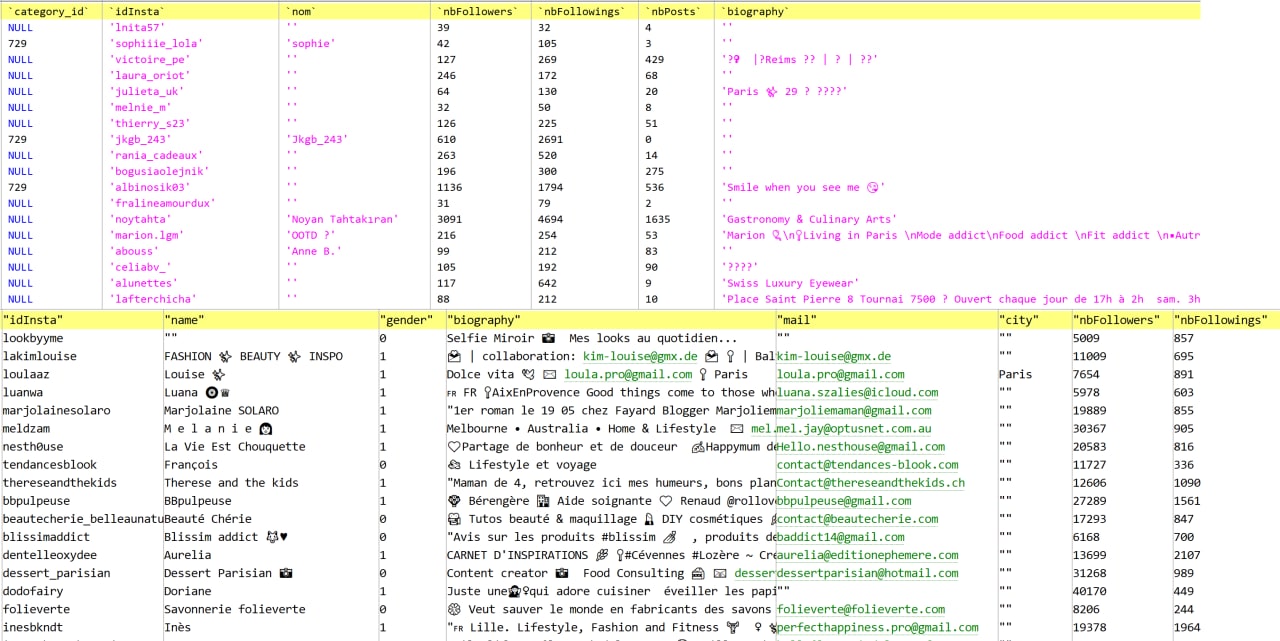The height and width of the screenshot is (641, 1280).
Task: Open the mel.jay@optusnet.com.au email link
Action: 854,428
